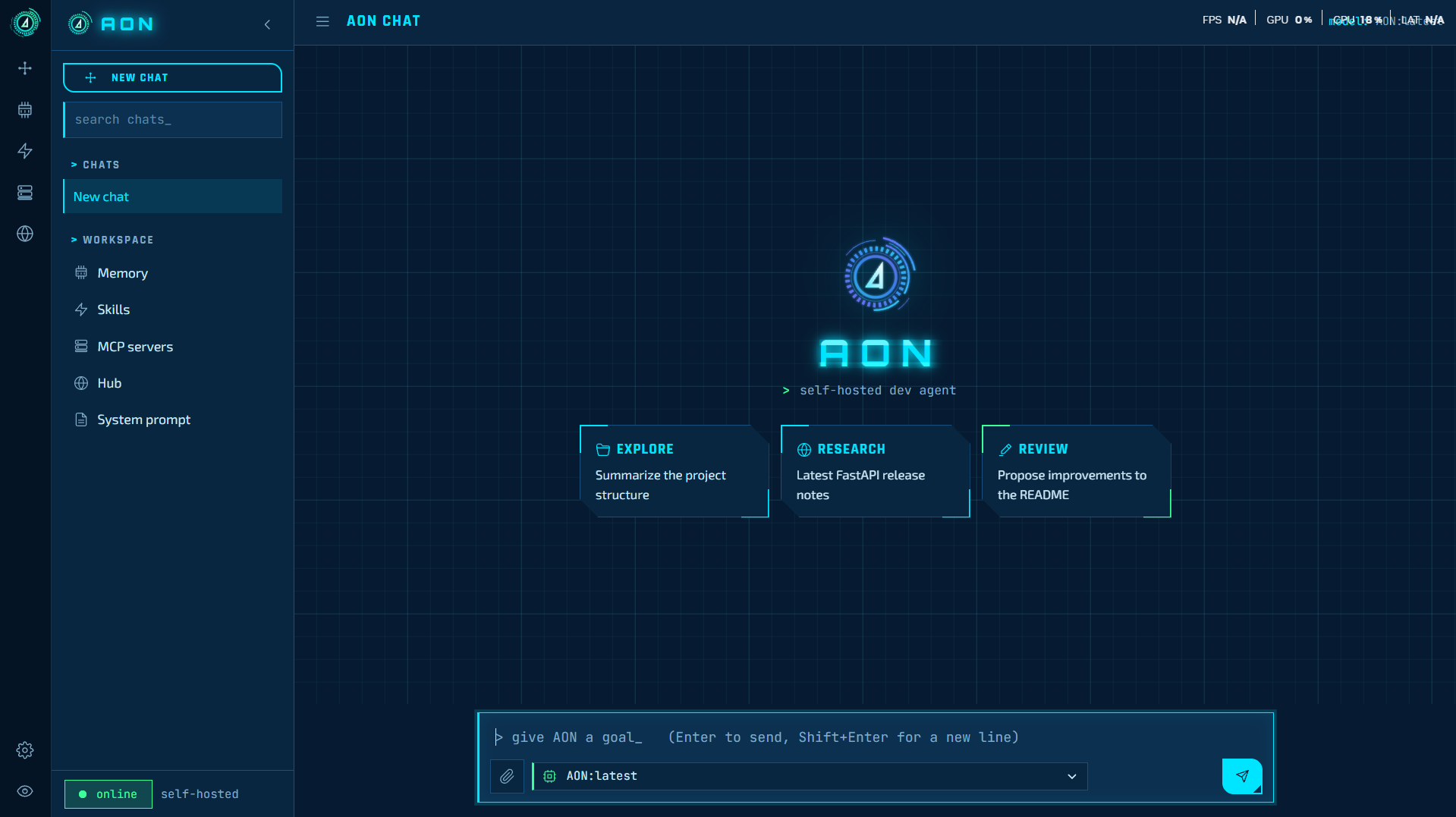The width and height of the screenshot is (1456, 817).
Task: Click the AON logo at top of icon rail
Action: [25, 23]
